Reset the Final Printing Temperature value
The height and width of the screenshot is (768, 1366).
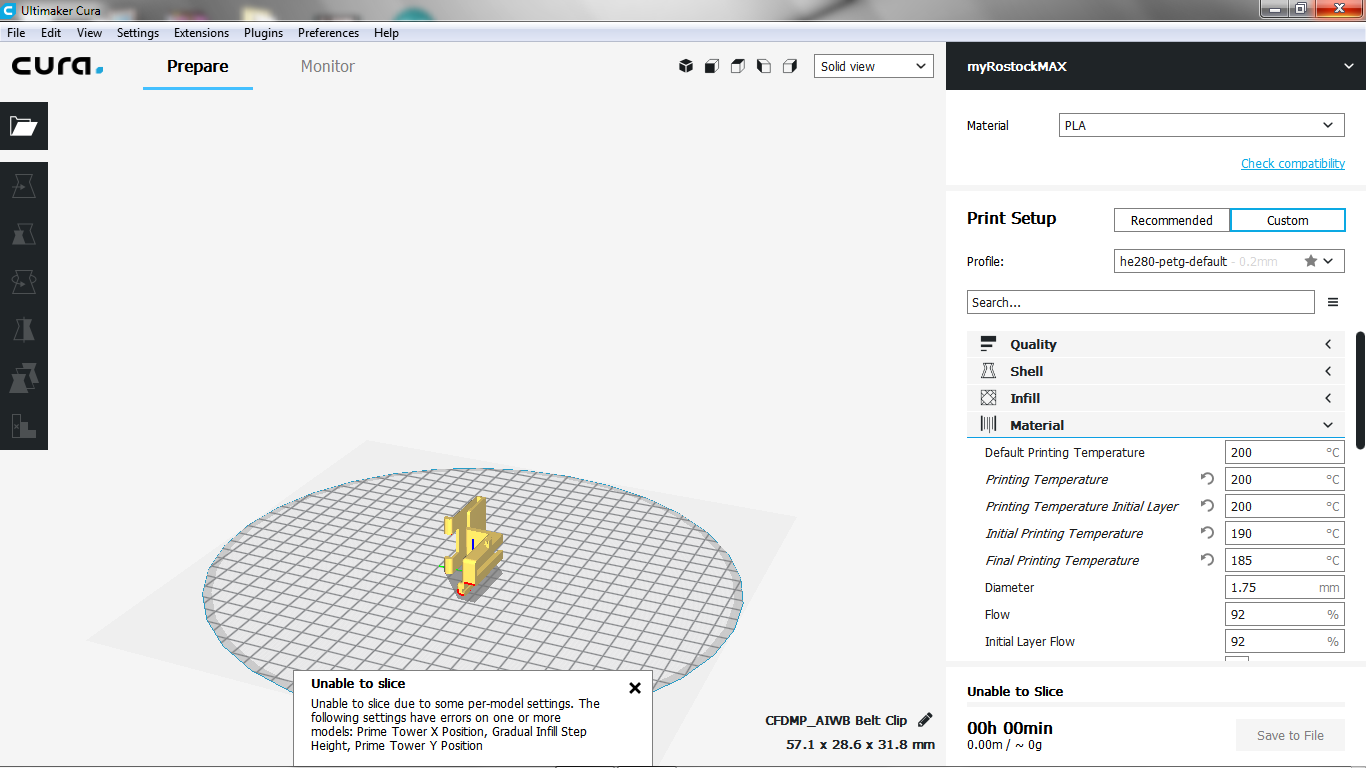pos(1207,560)
